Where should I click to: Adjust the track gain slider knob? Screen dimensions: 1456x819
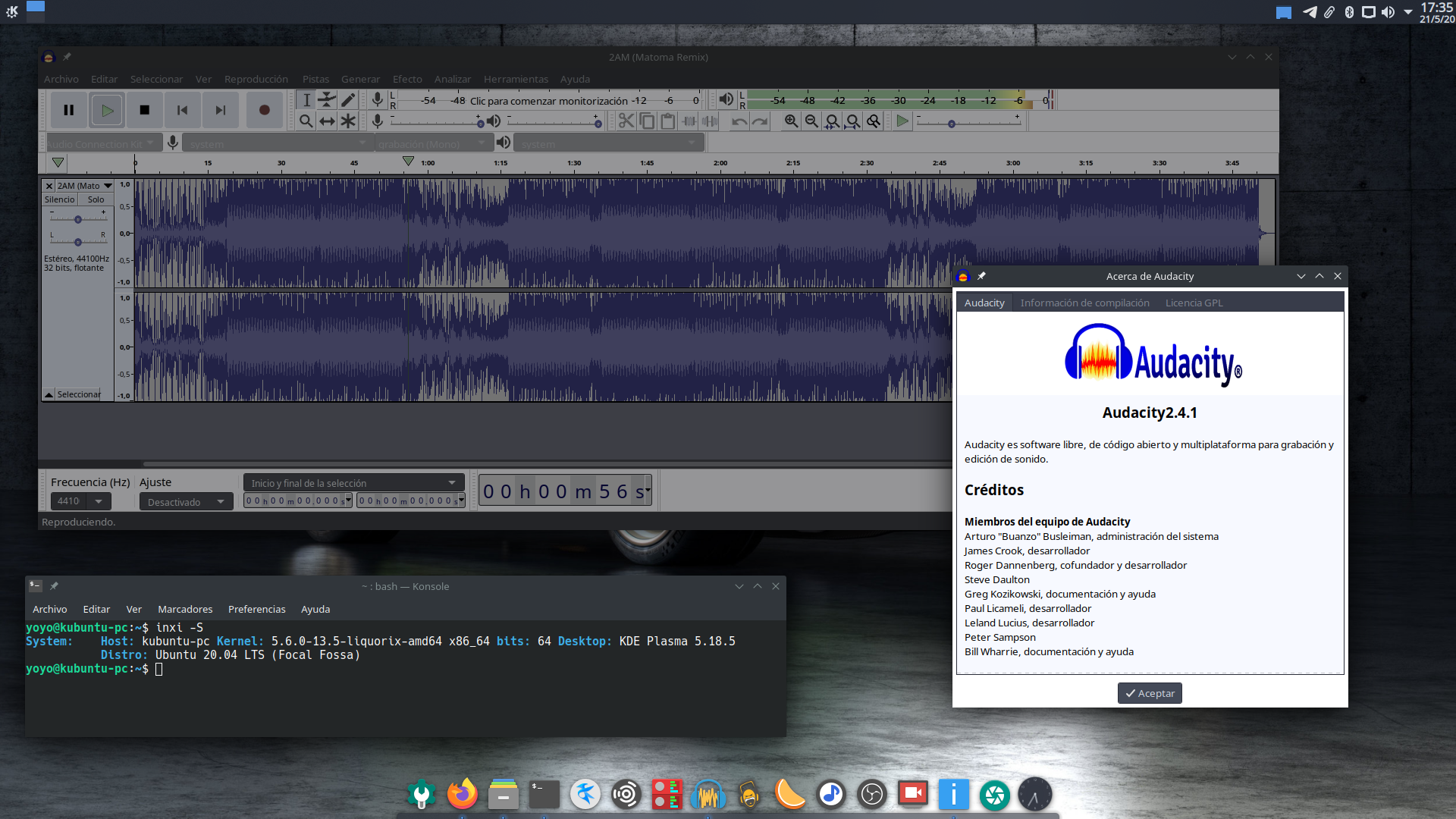coord(78,219)
